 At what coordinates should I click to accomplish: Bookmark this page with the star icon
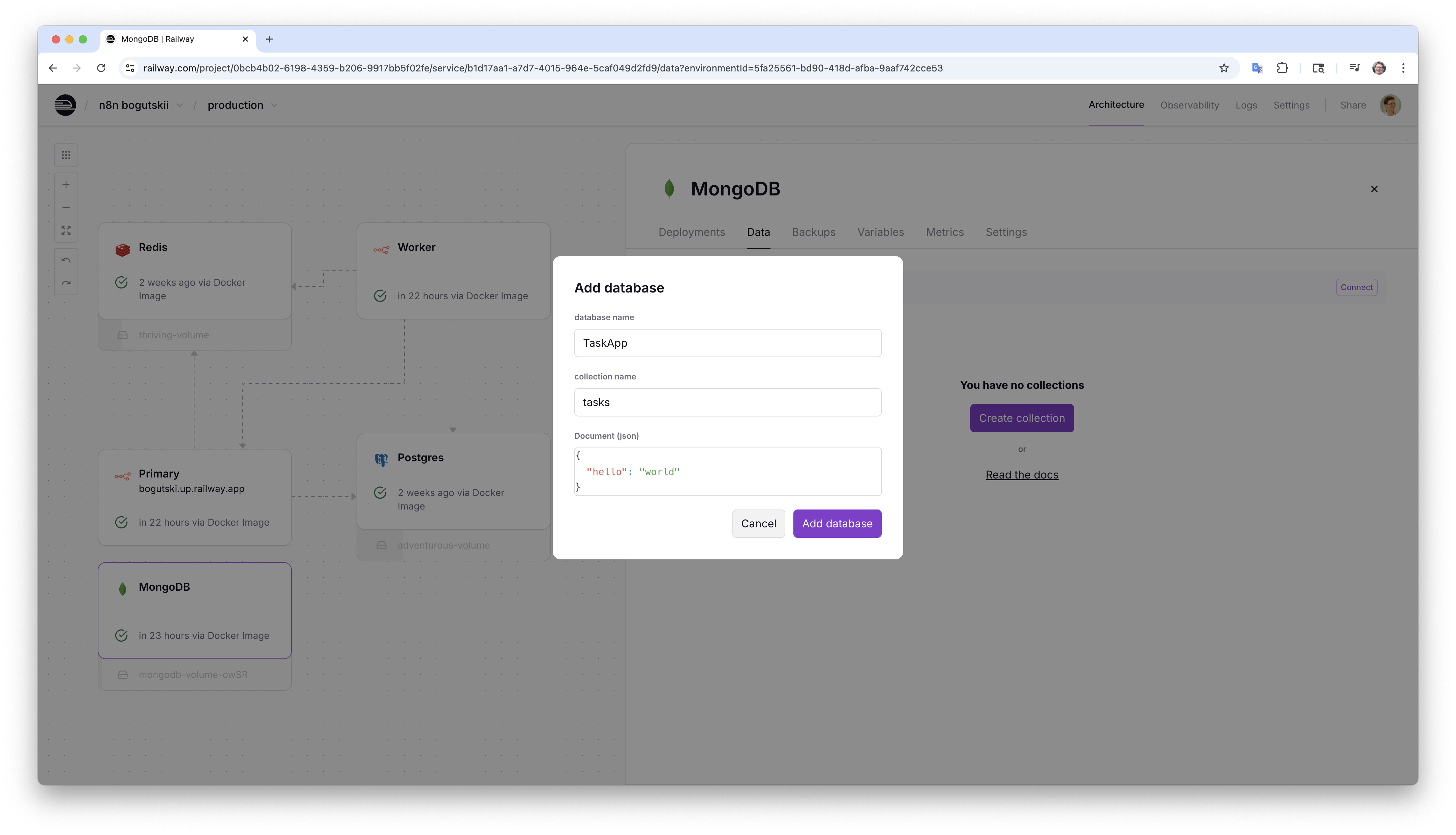point(1224,68)
